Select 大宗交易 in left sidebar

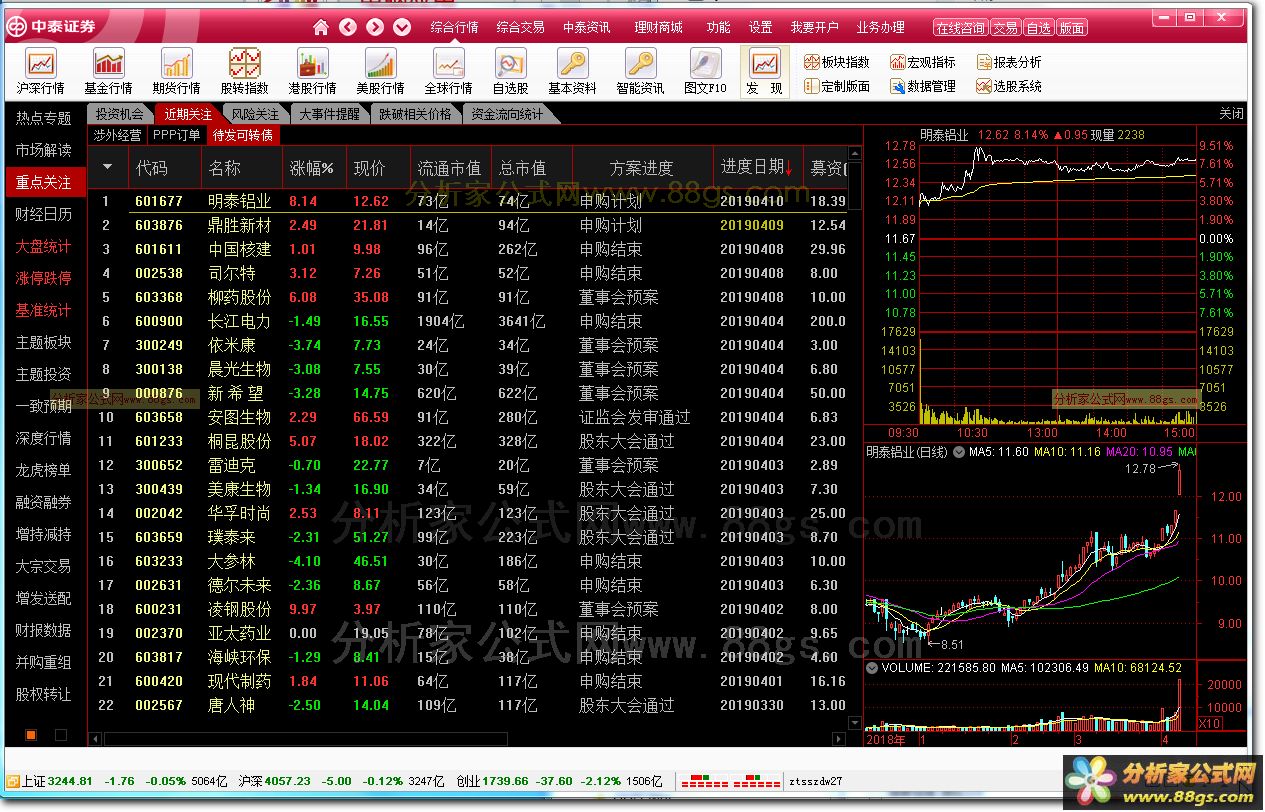(x=44, y=566)
